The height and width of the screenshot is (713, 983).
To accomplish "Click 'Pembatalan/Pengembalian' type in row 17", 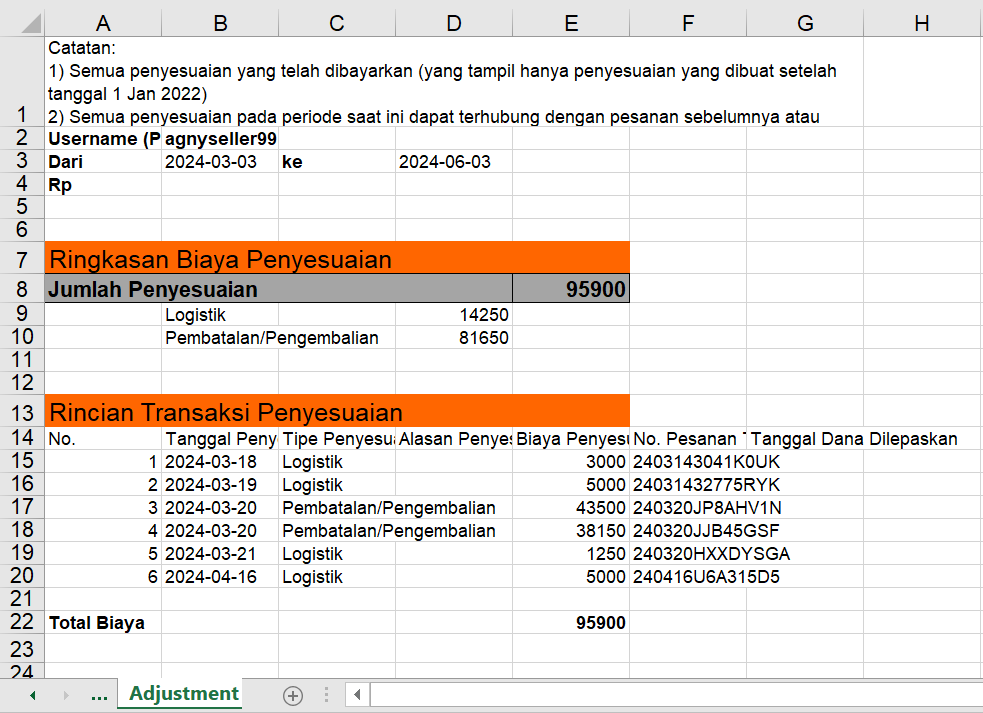I will (389, 507).
